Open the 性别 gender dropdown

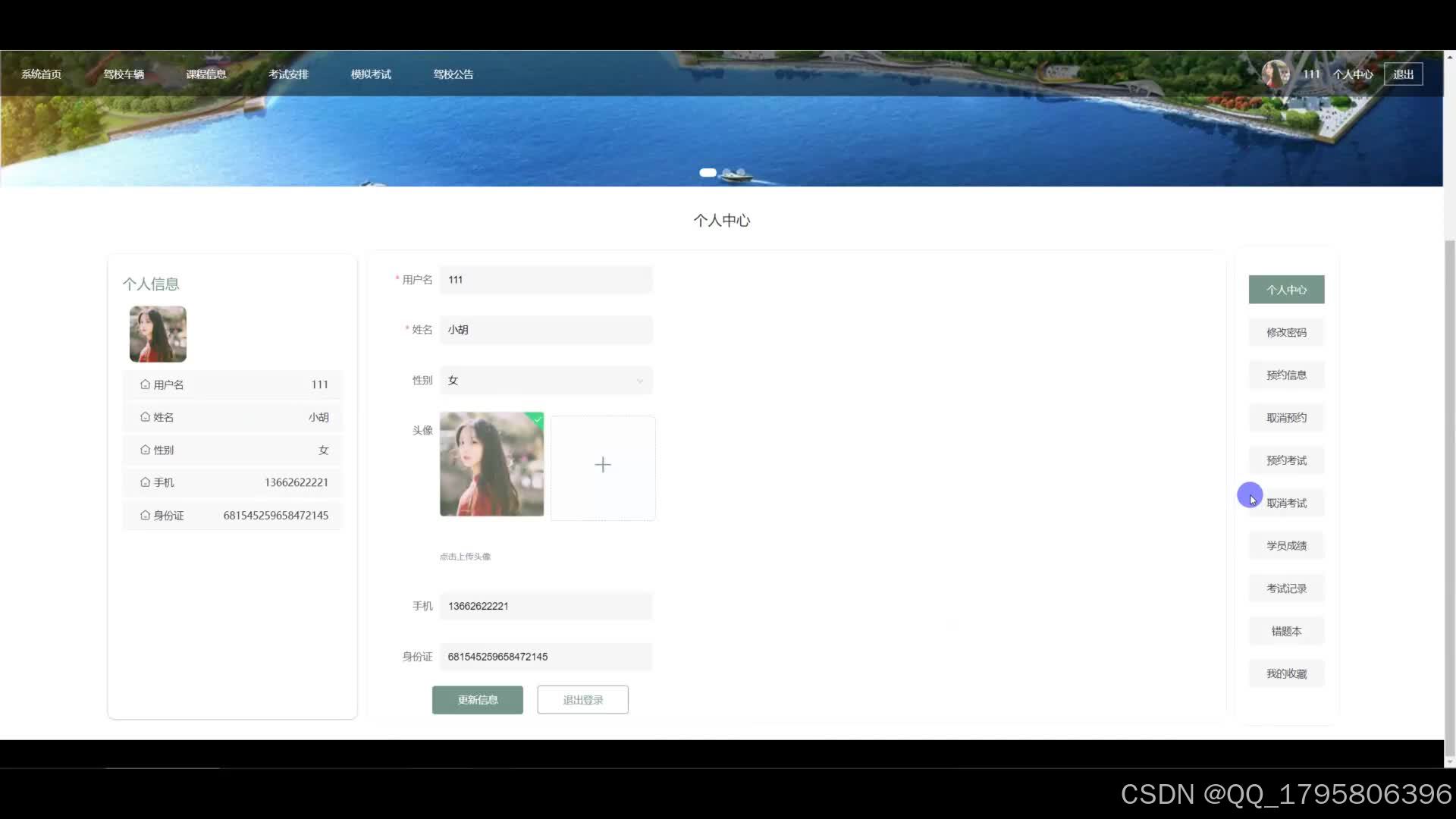546,381
